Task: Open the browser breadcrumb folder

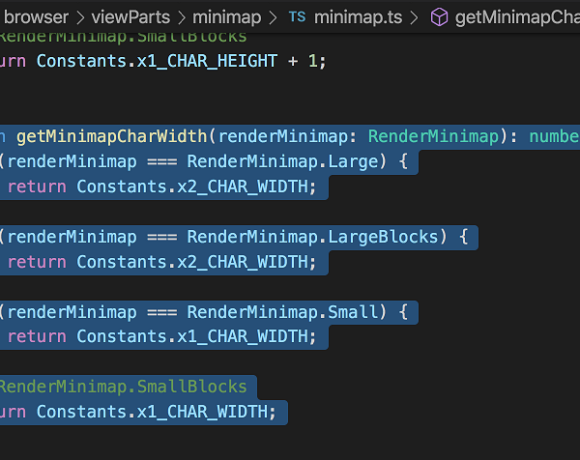Action: pos(36,17)
